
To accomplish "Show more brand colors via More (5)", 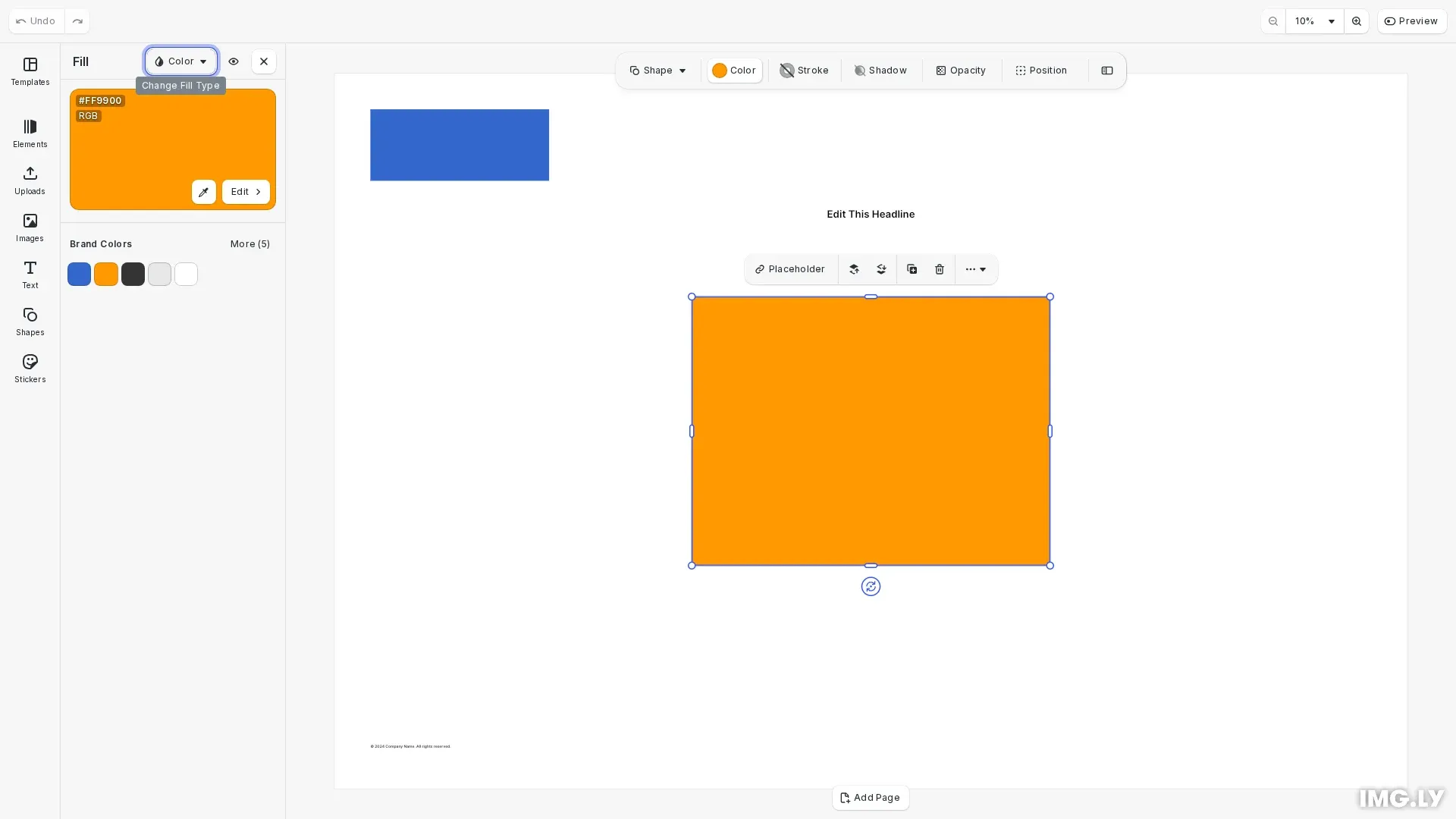I will (x=249, y=243).
